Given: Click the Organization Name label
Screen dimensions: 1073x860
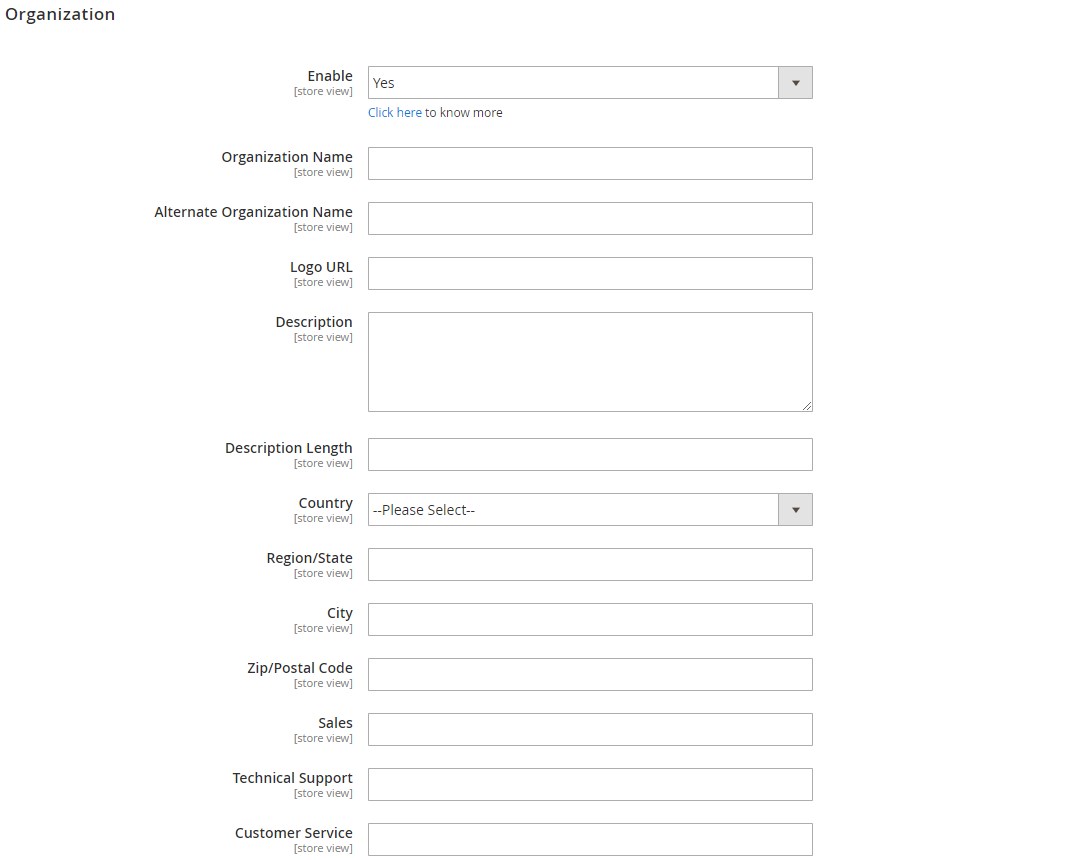Looking at the screenshot, I should pos(287,157).
